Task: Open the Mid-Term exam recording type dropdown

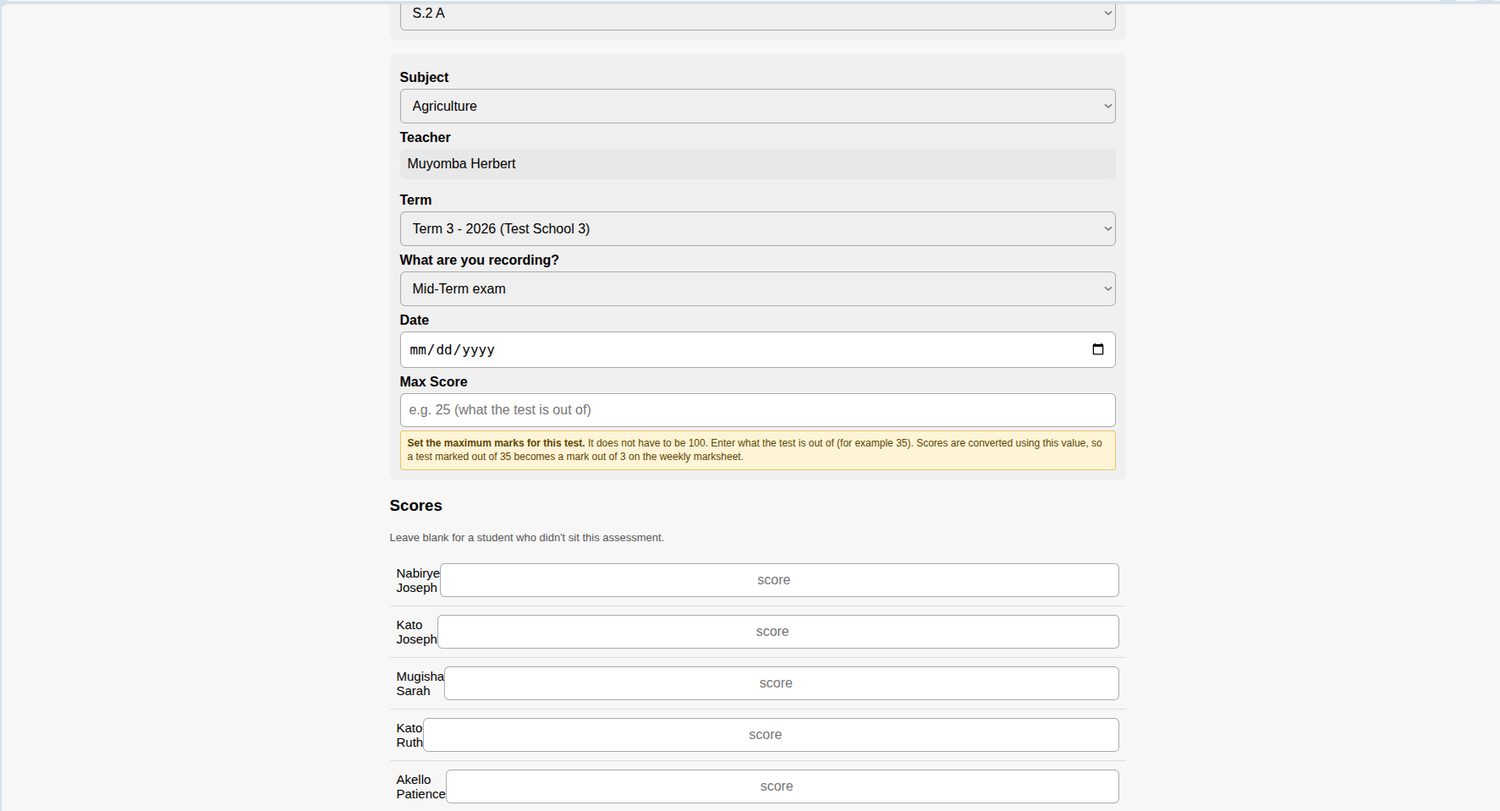Action: tap(757, 289)
